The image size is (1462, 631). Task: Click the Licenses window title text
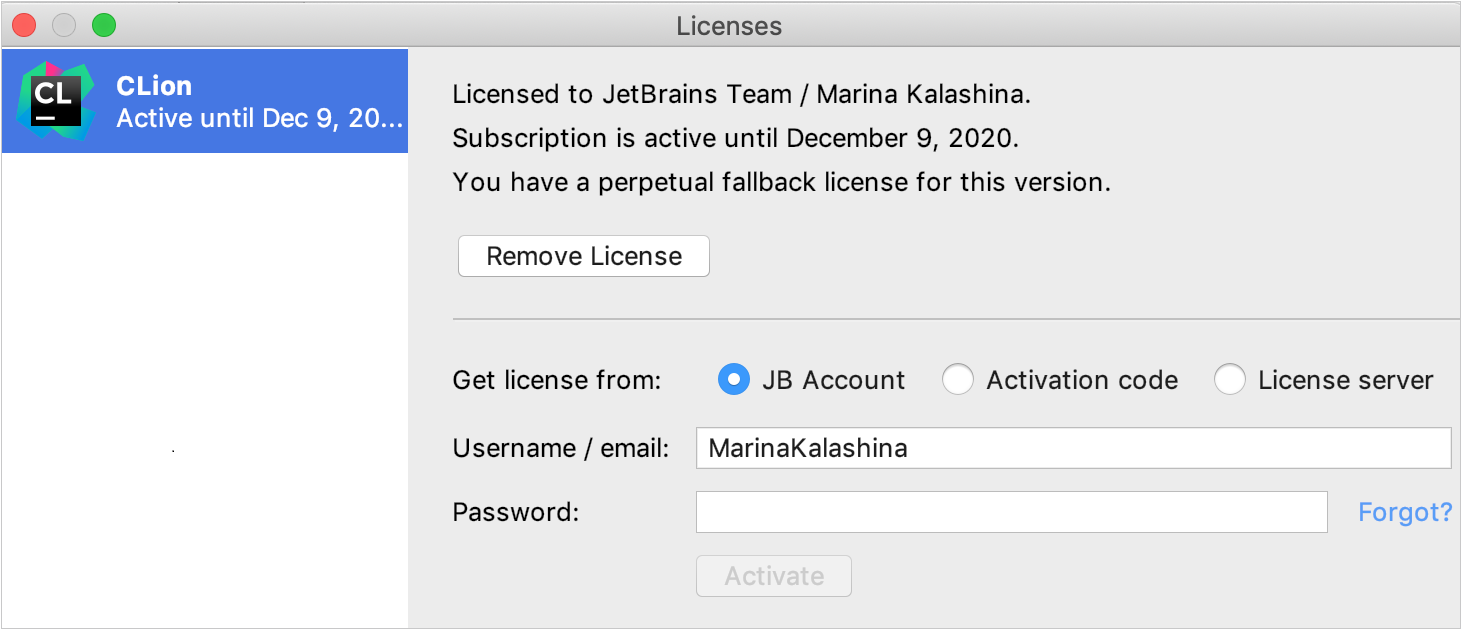tap(729, 26)
